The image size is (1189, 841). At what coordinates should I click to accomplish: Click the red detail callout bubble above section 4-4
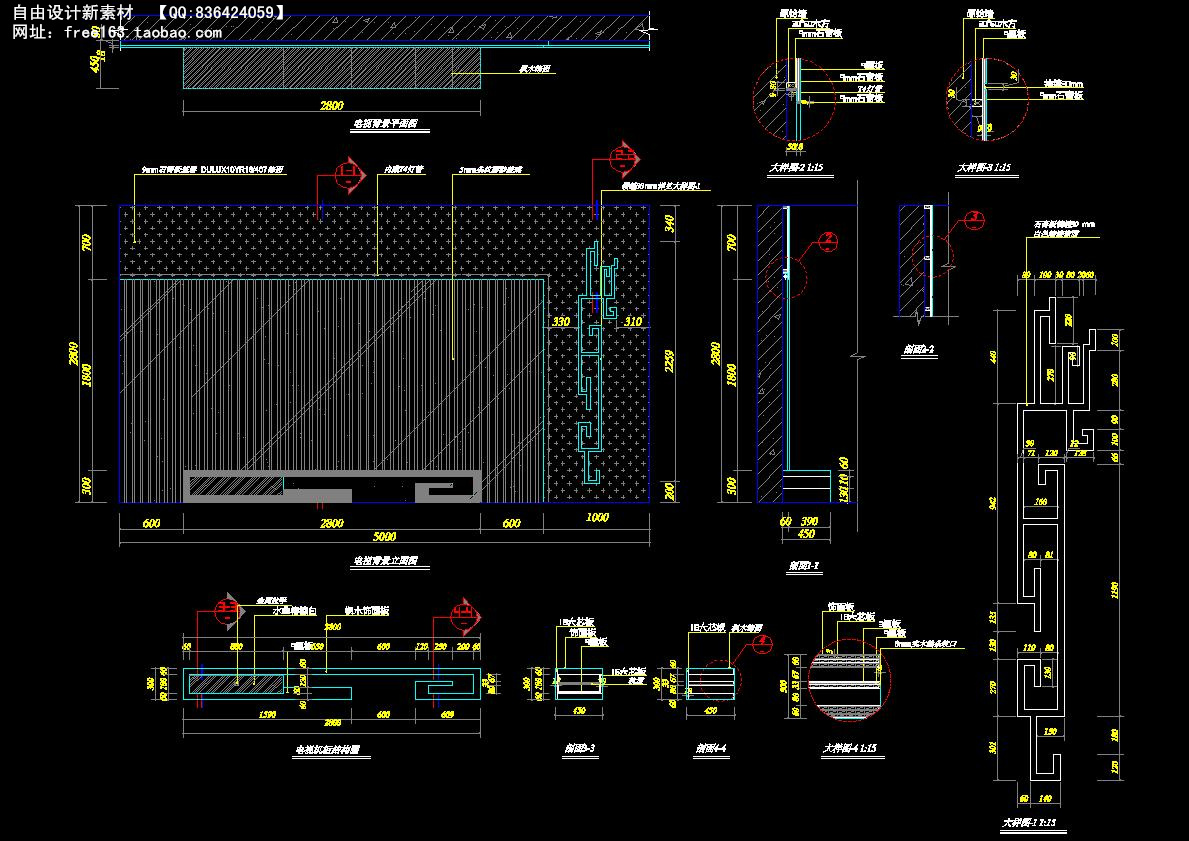(x=761, y=644)
